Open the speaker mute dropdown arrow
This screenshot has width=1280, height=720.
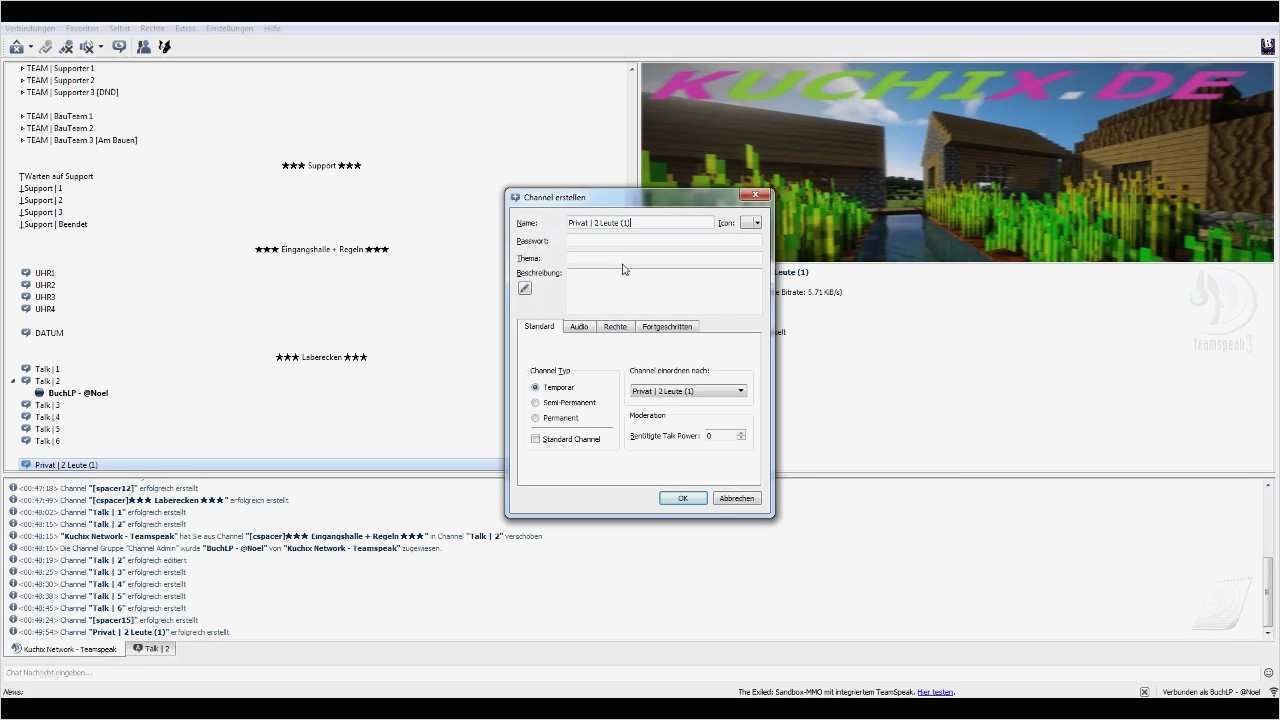coord(101,47)
